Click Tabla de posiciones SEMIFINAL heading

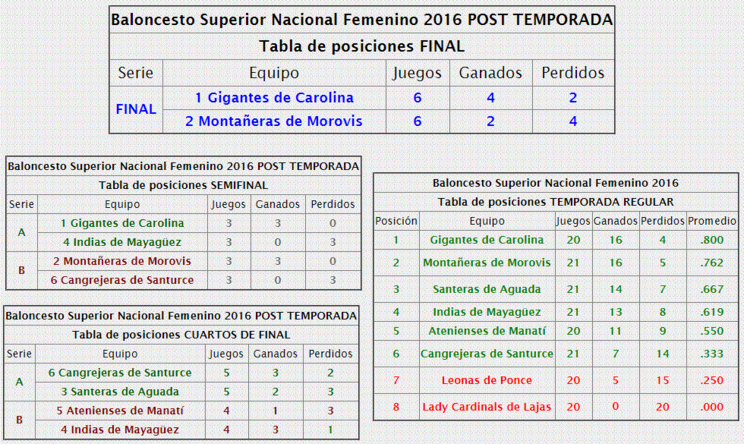coord(183,185)
